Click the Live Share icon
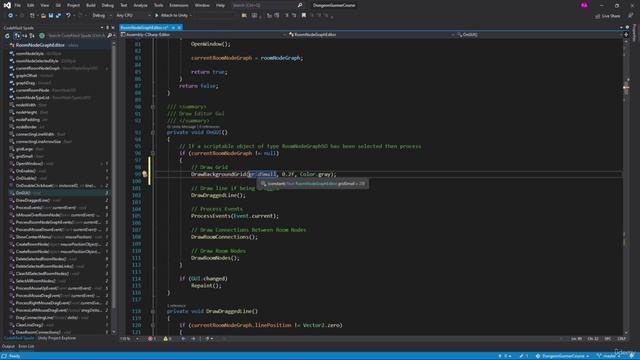The height and width of the screenshot is (360, 640). click(x=598, y=16)
